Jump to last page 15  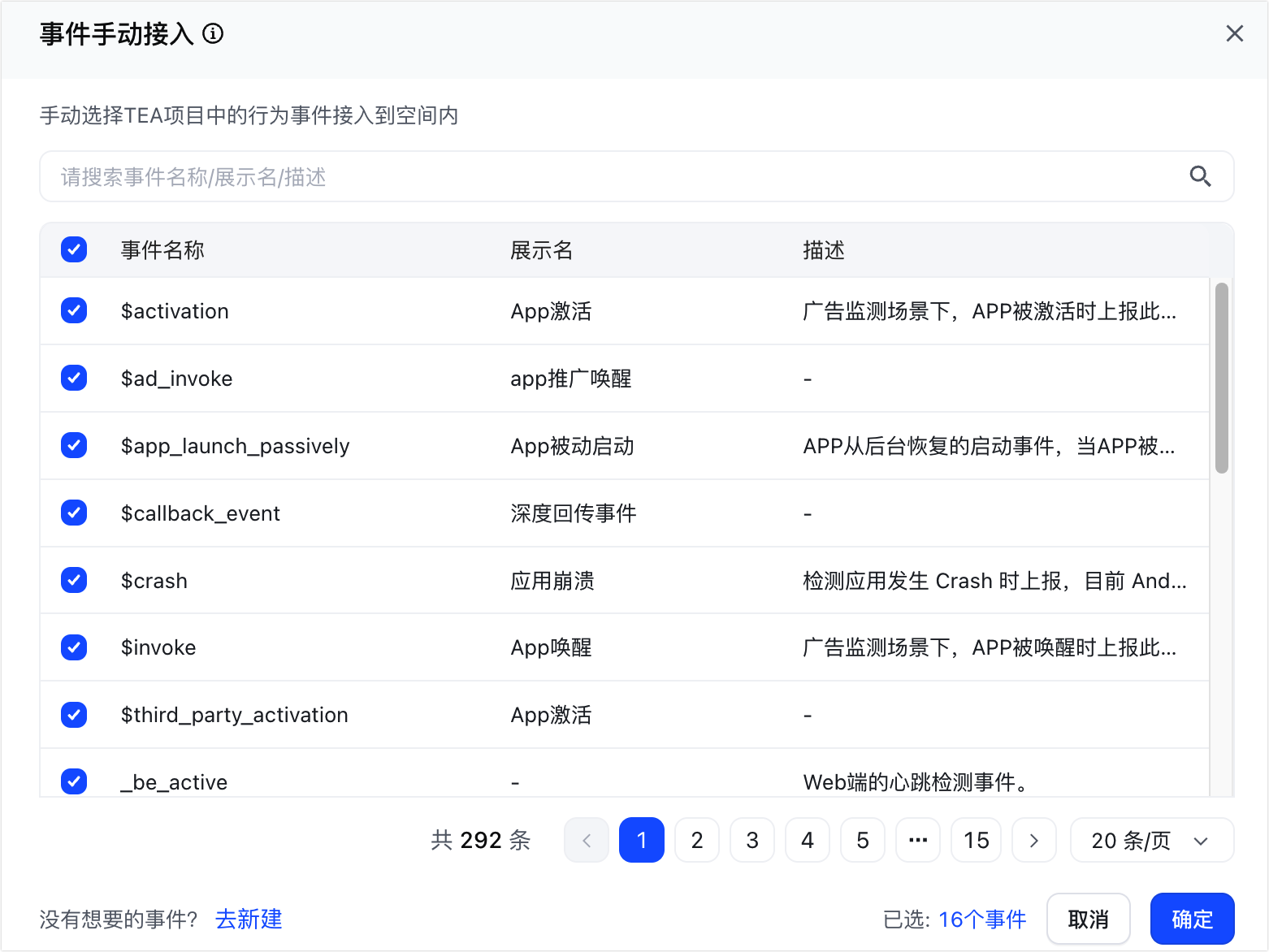pyautogui.click(x=977, y=840)
